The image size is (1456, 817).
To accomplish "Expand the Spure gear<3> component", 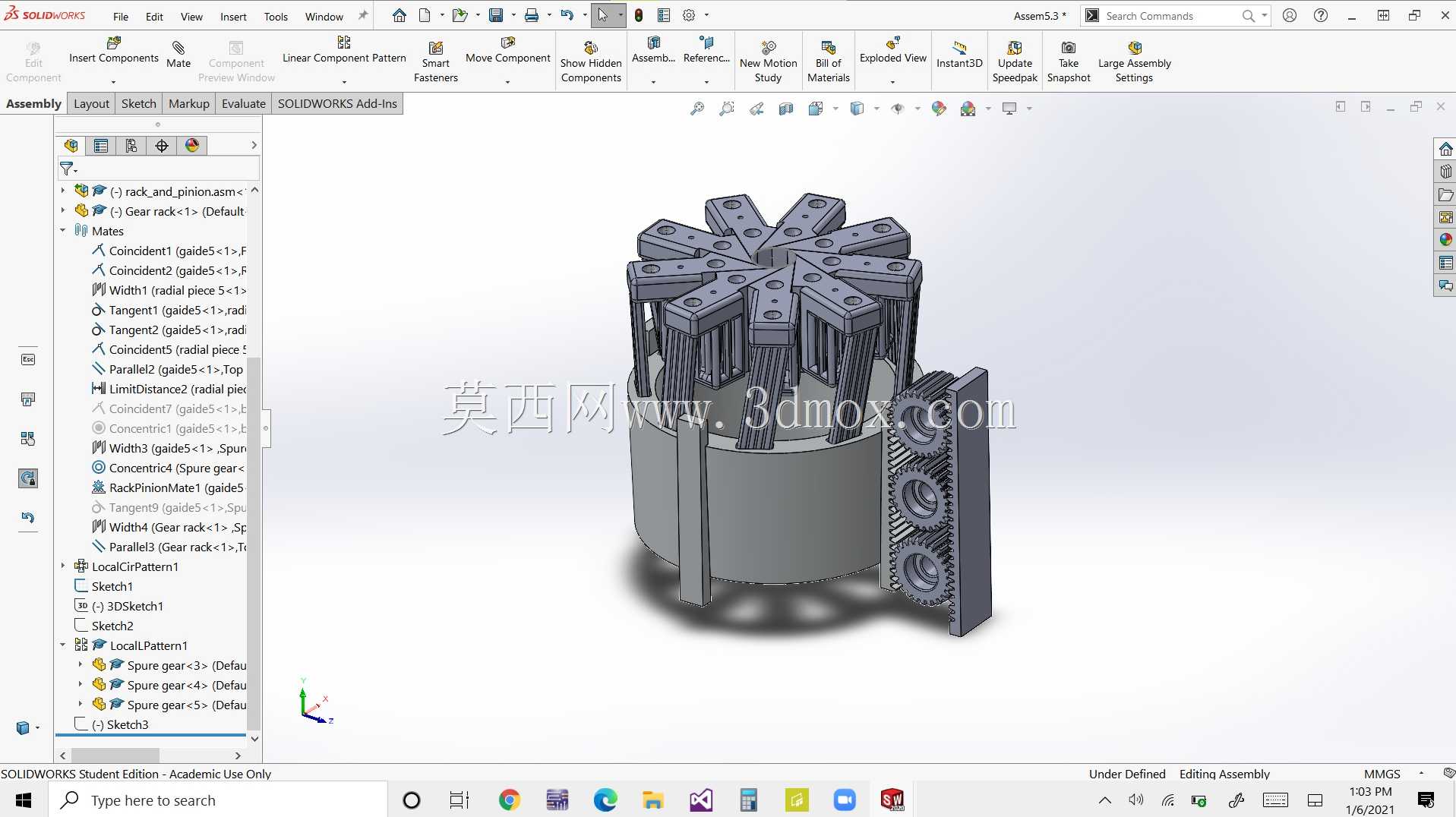I will [x=81, y=665].
